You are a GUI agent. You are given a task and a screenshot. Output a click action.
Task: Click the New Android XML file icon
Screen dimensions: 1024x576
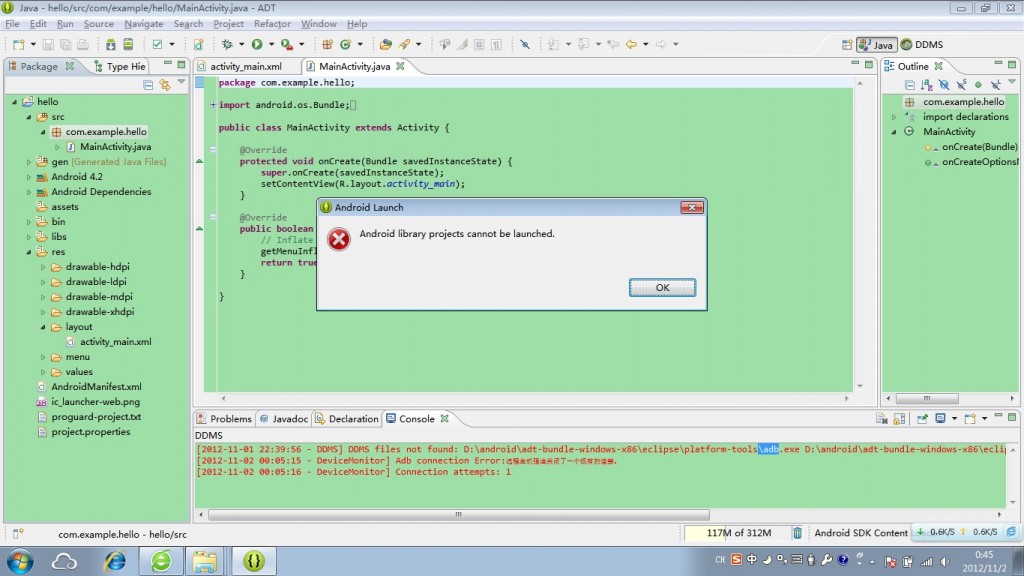click(x=199, y=44)
